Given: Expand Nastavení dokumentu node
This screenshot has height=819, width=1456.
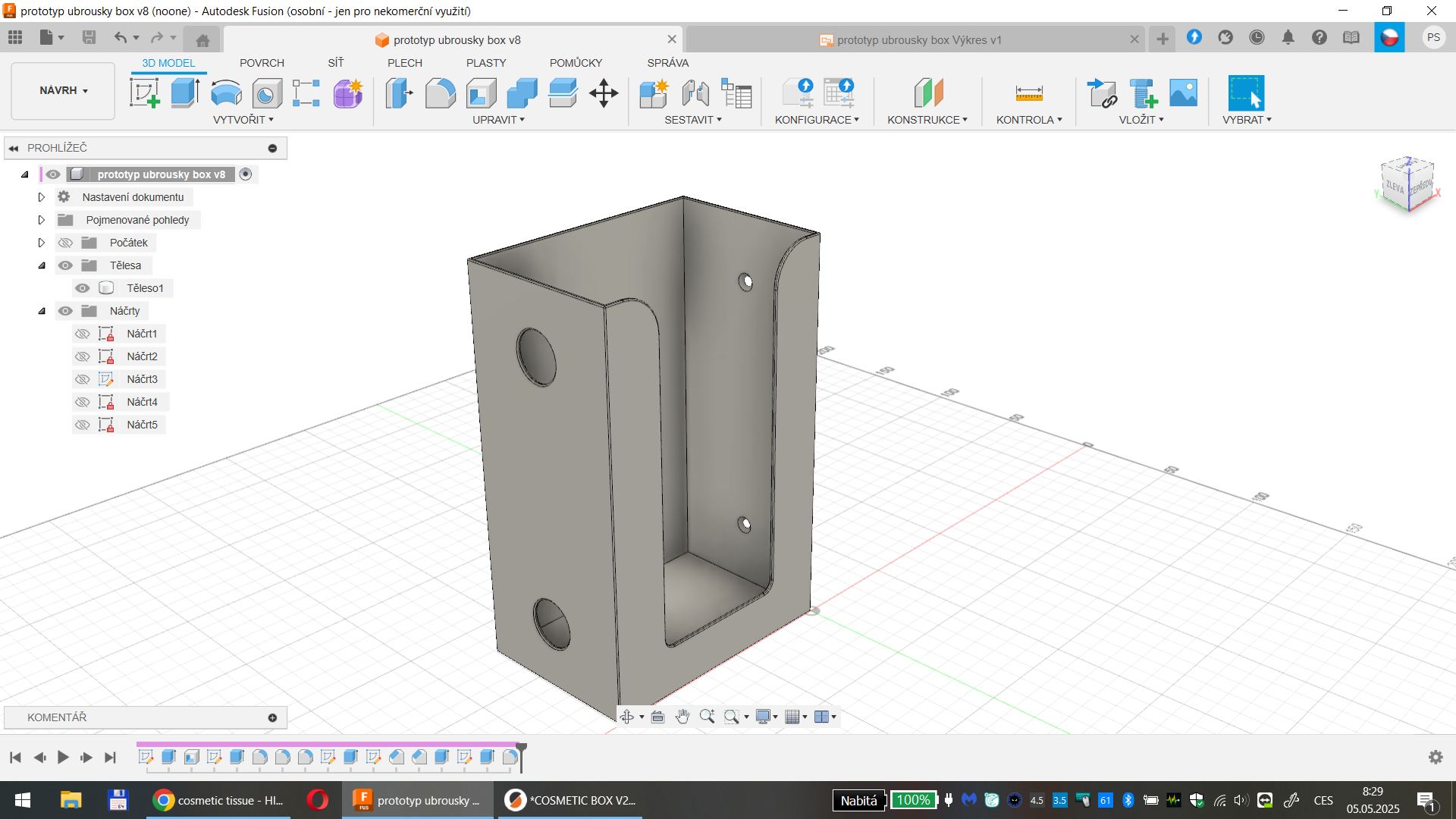Looking at the screenshot, I should (x=42, y=197).
